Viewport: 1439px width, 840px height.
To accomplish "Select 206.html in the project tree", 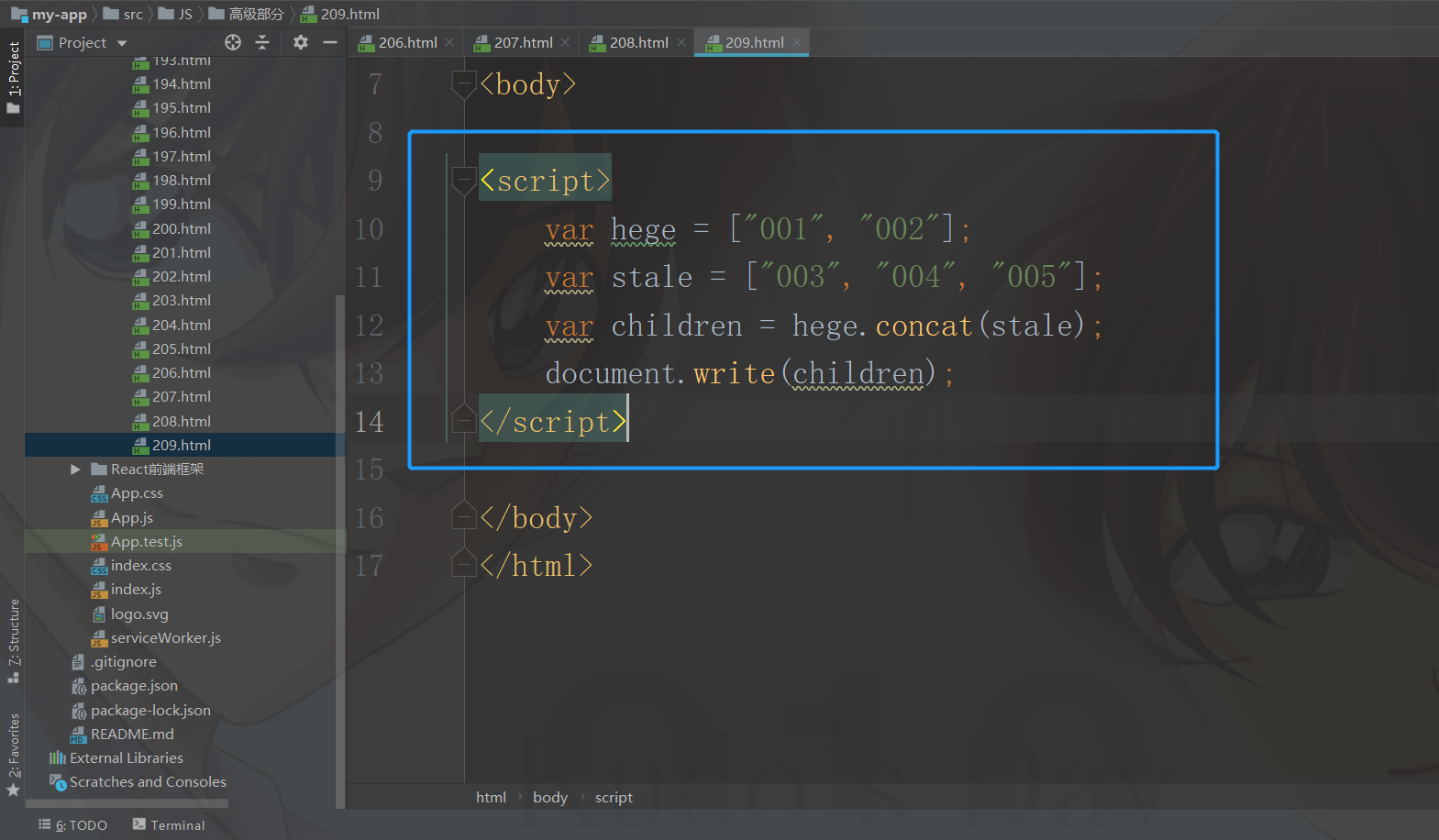I will click(172, 373).
